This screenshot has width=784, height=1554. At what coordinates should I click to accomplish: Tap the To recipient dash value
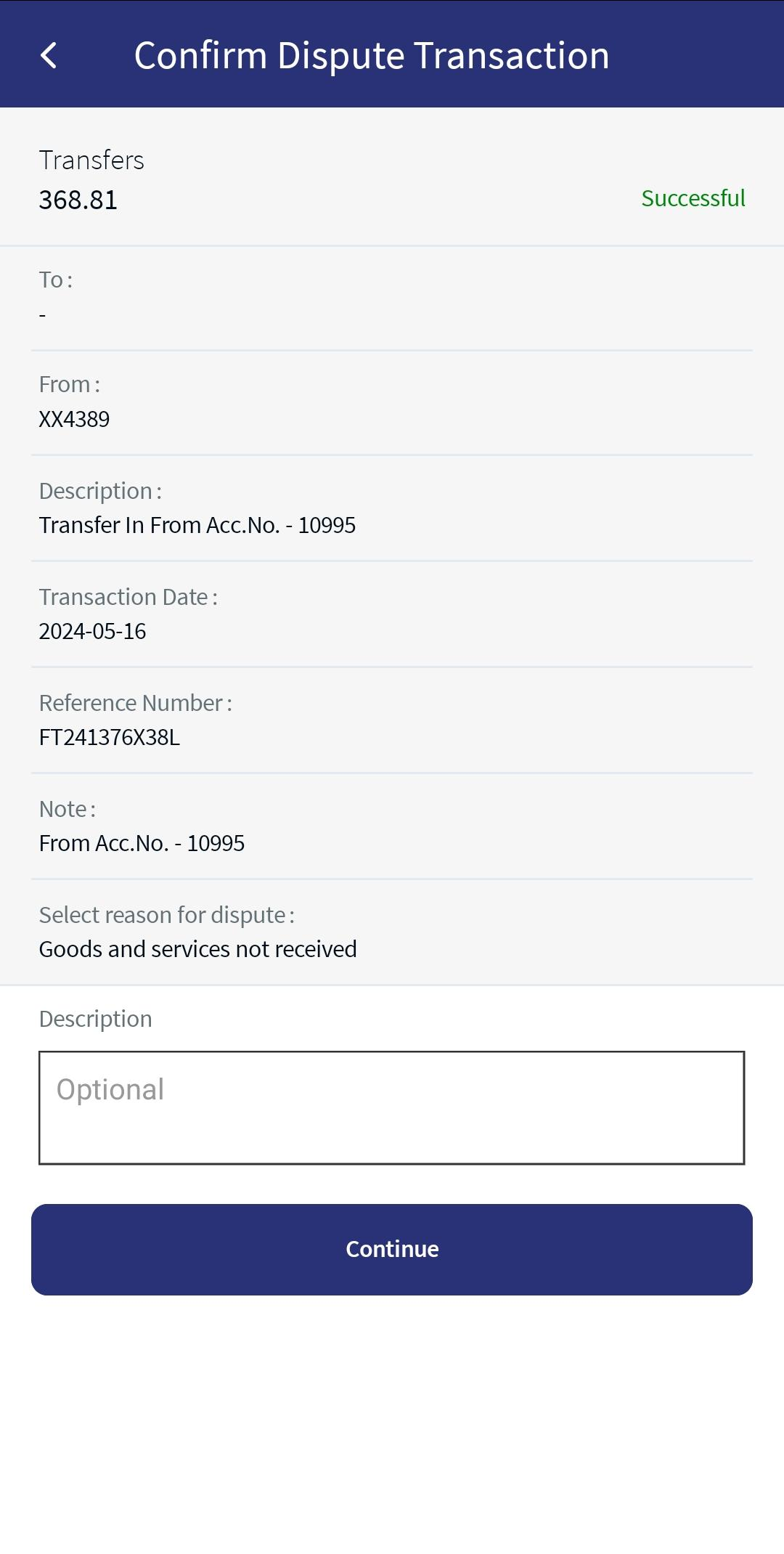coord(43,315)
